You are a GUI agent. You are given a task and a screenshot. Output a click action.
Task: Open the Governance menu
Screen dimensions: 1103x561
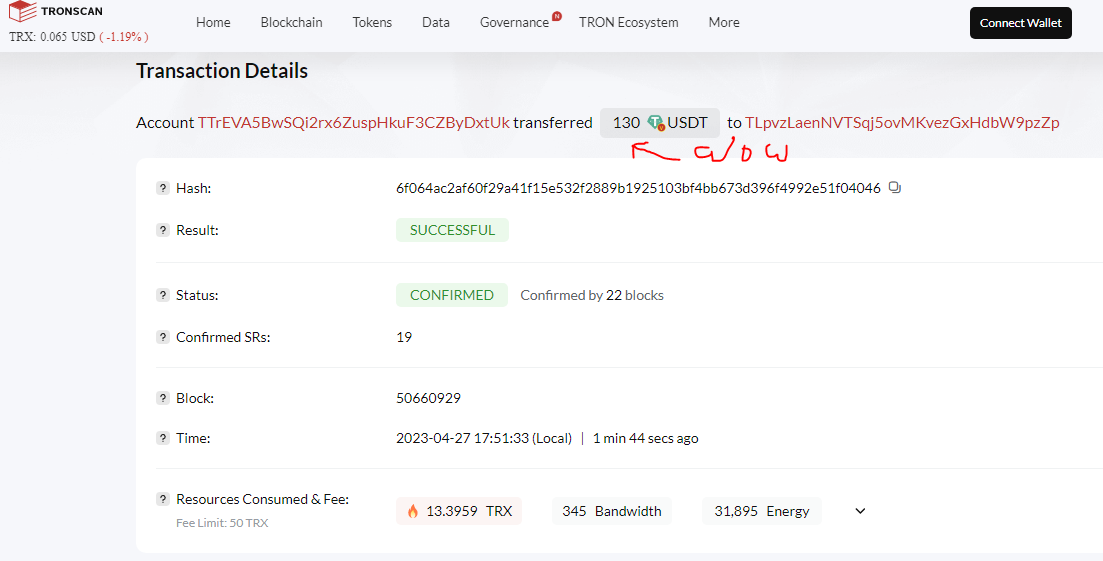[x=514, y=22]
